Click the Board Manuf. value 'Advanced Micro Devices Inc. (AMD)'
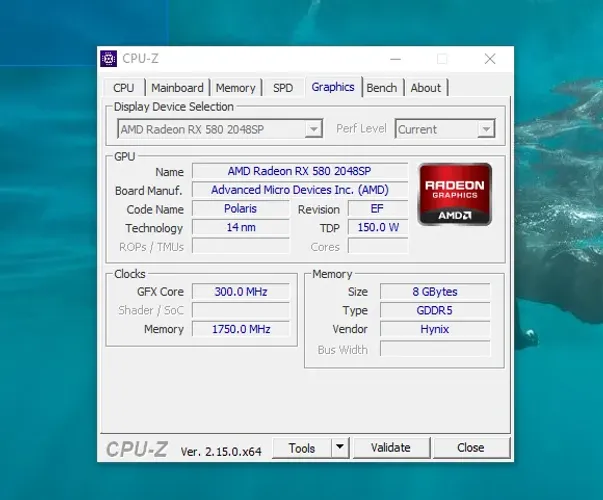Screen dimensions: 603x500 [300, 190]
